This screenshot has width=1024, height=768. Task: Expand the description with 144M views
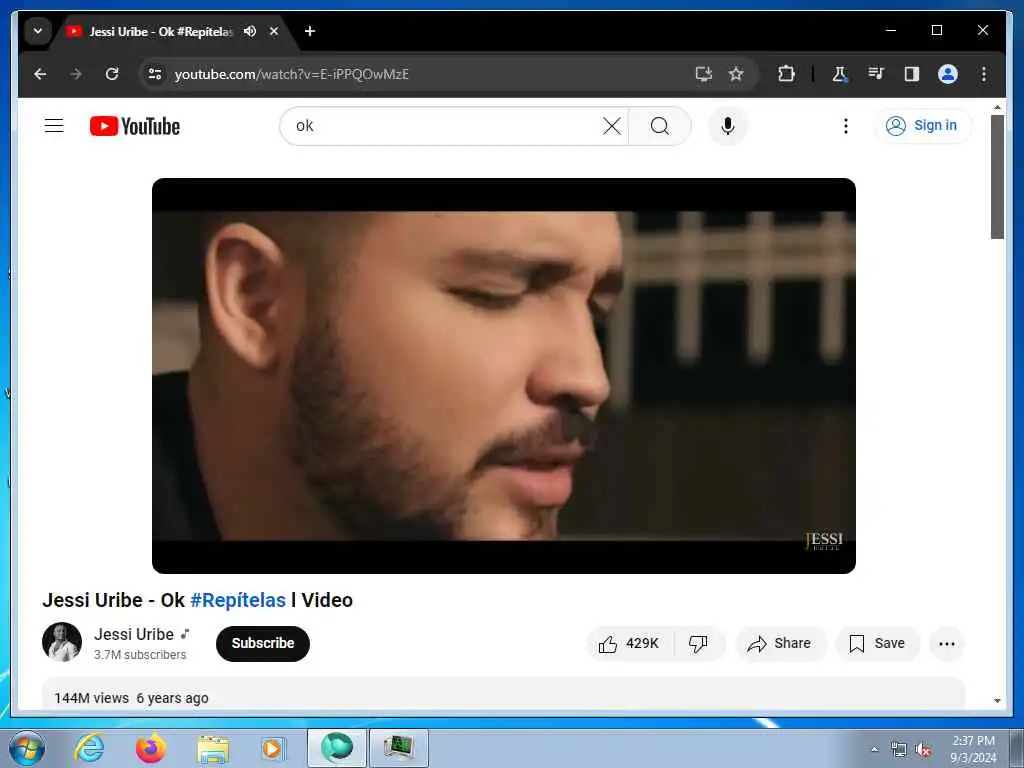pyautogui.click(x=504, y=694)
